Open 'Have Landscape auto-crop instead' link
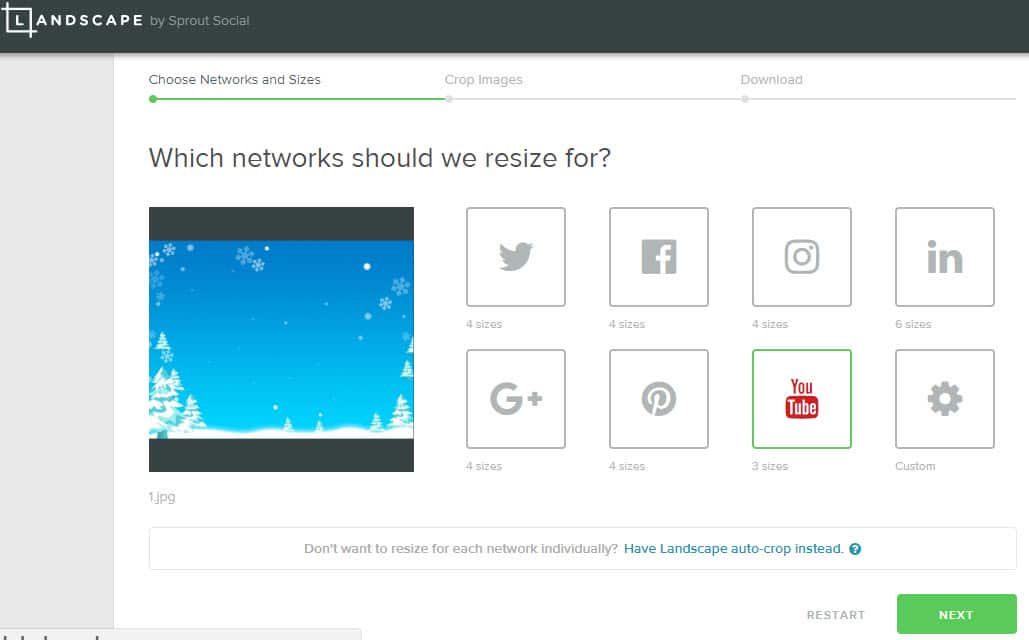Screen dimensions: 1029x640 [x=734, y=549]
